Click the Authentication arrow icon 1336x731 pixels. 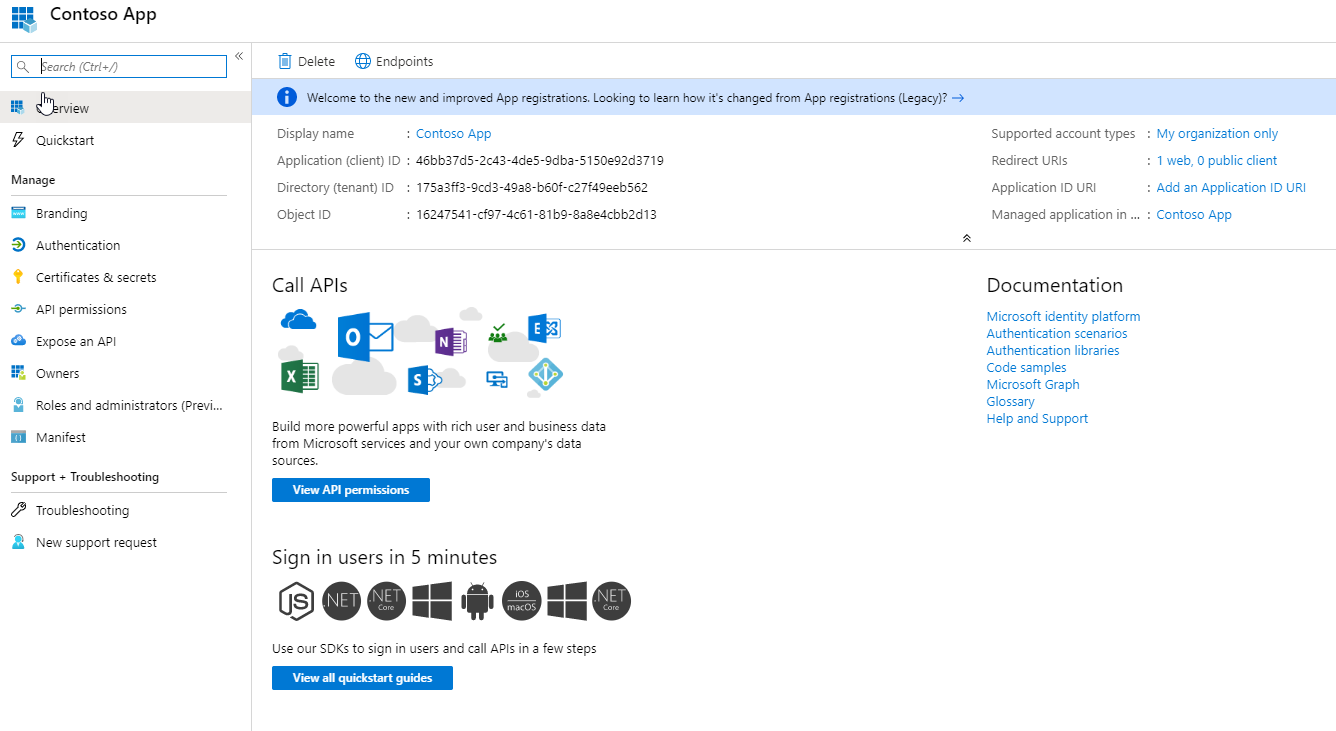coord(17,245)
